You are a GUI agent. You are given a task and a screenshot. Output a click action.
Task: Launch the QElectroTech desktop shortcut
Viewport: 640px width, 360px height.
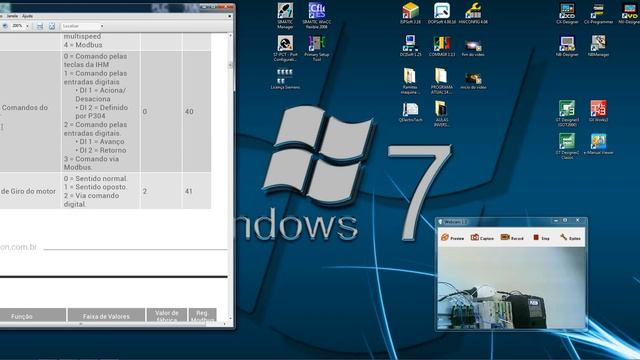click(410, 112)
